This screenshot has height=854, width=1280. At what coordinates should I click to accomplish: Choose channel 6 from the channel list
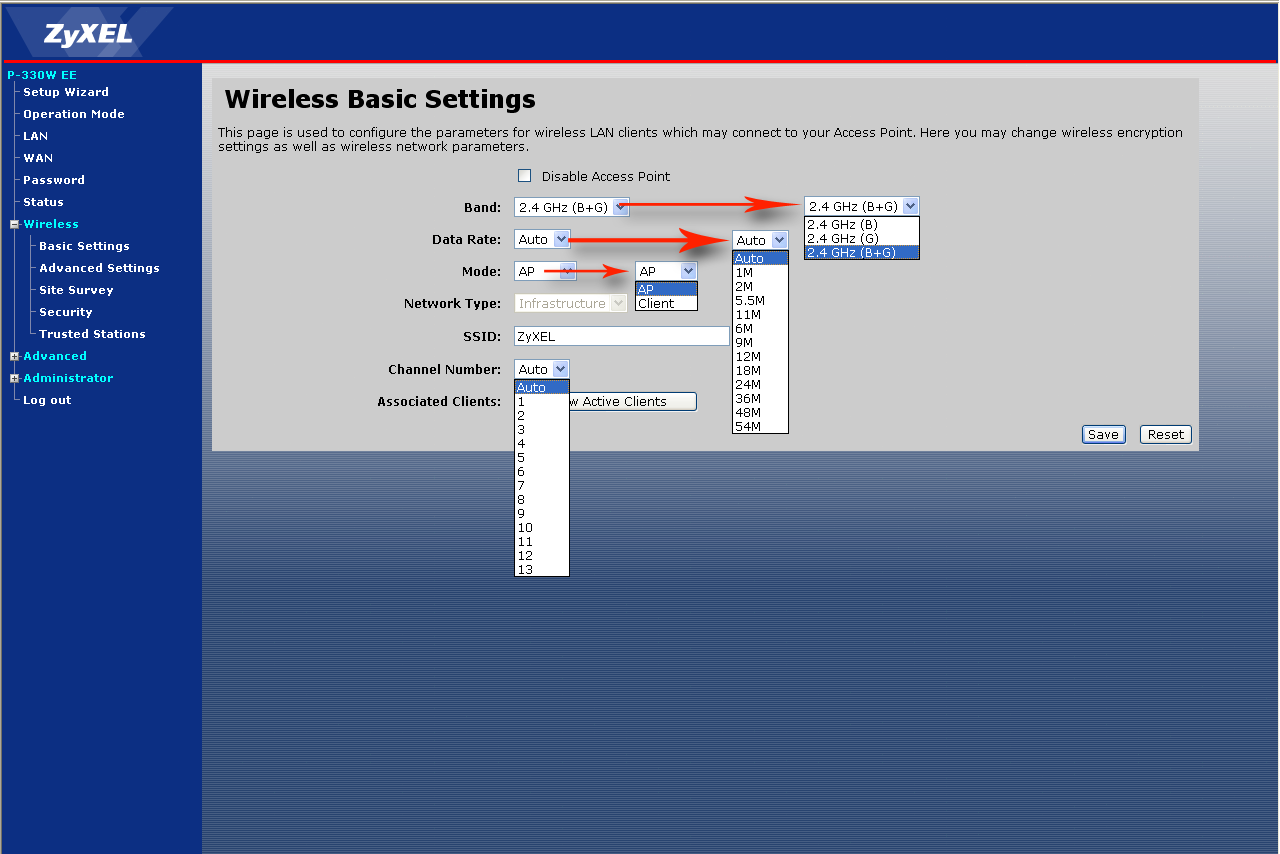542,471
